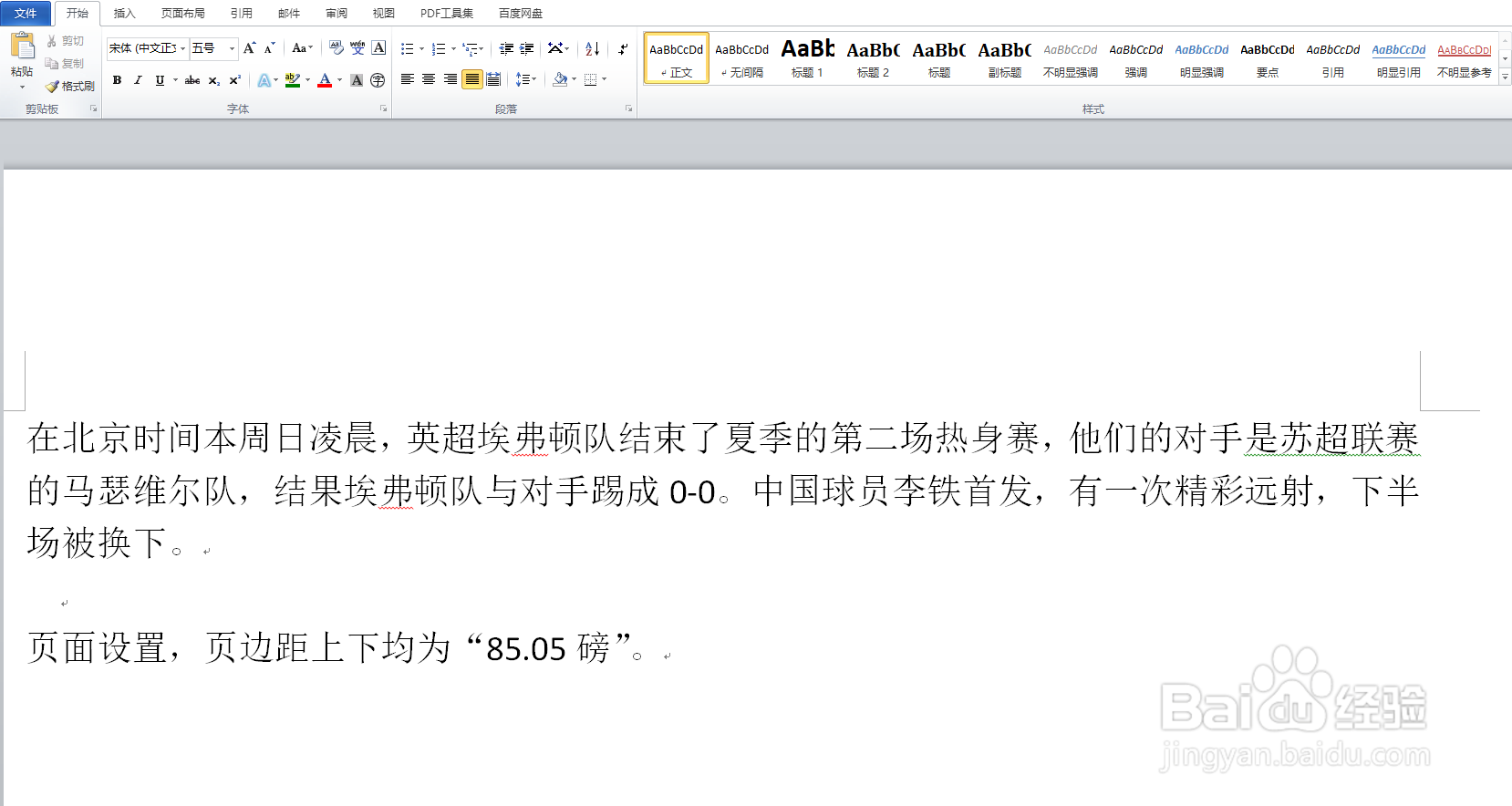Viewport: 1512px width, 806px height.
Task: Toggle justified alignment button
Action: [471, 79]
